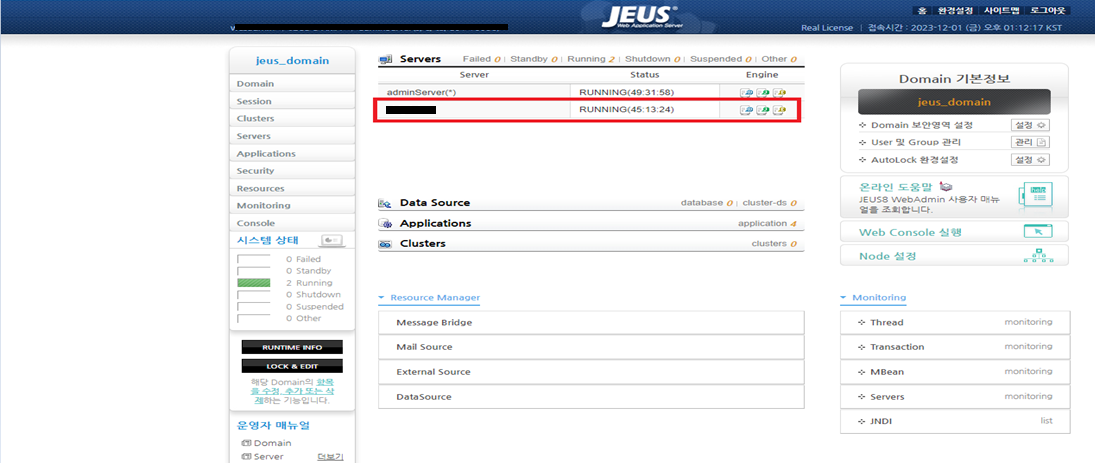
Task: Open the Servers menu in sidebar
Action: pos(292,136)
